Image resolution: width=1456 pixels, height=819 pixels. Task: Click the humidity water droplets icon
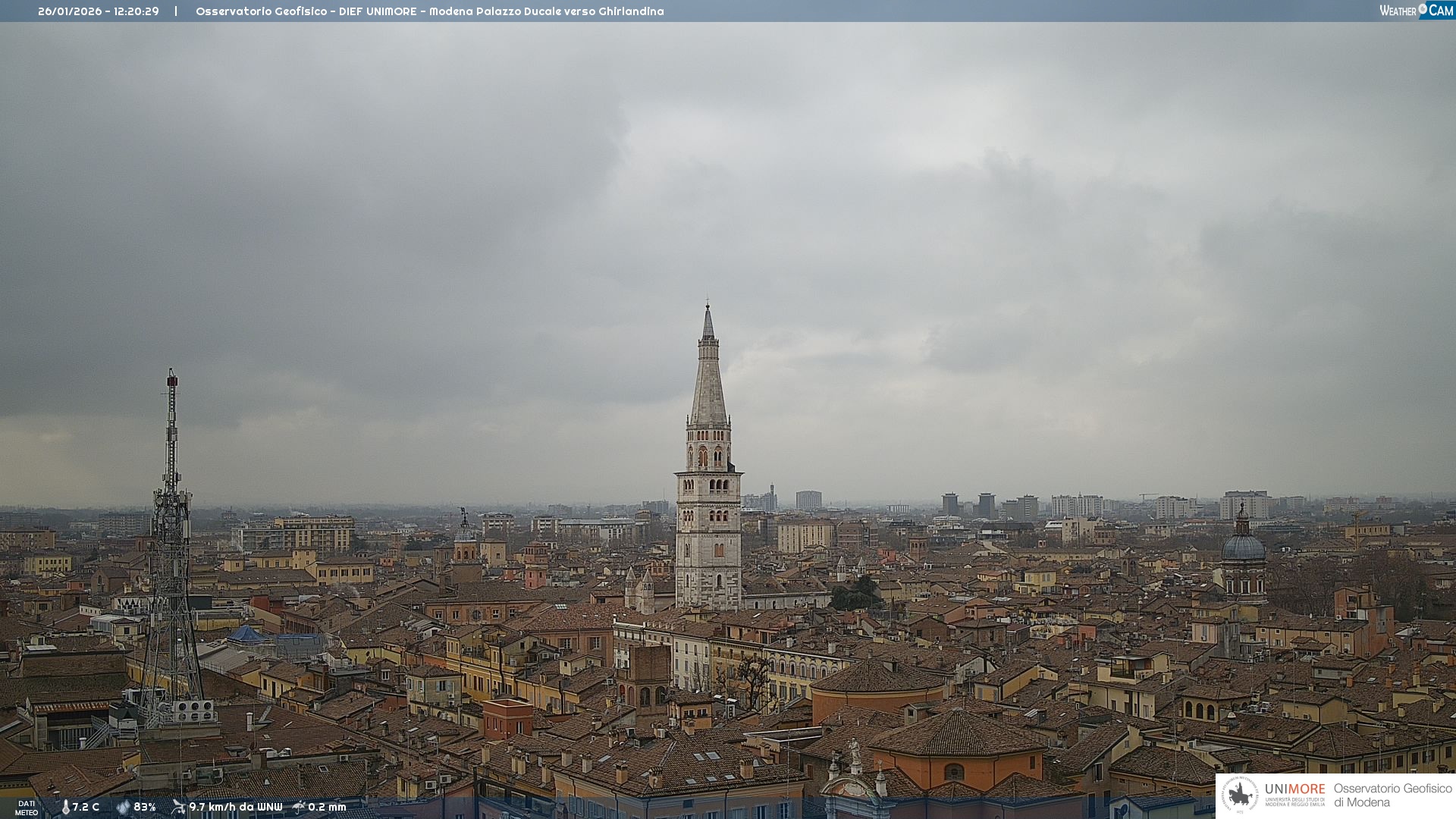pos(123,808)
